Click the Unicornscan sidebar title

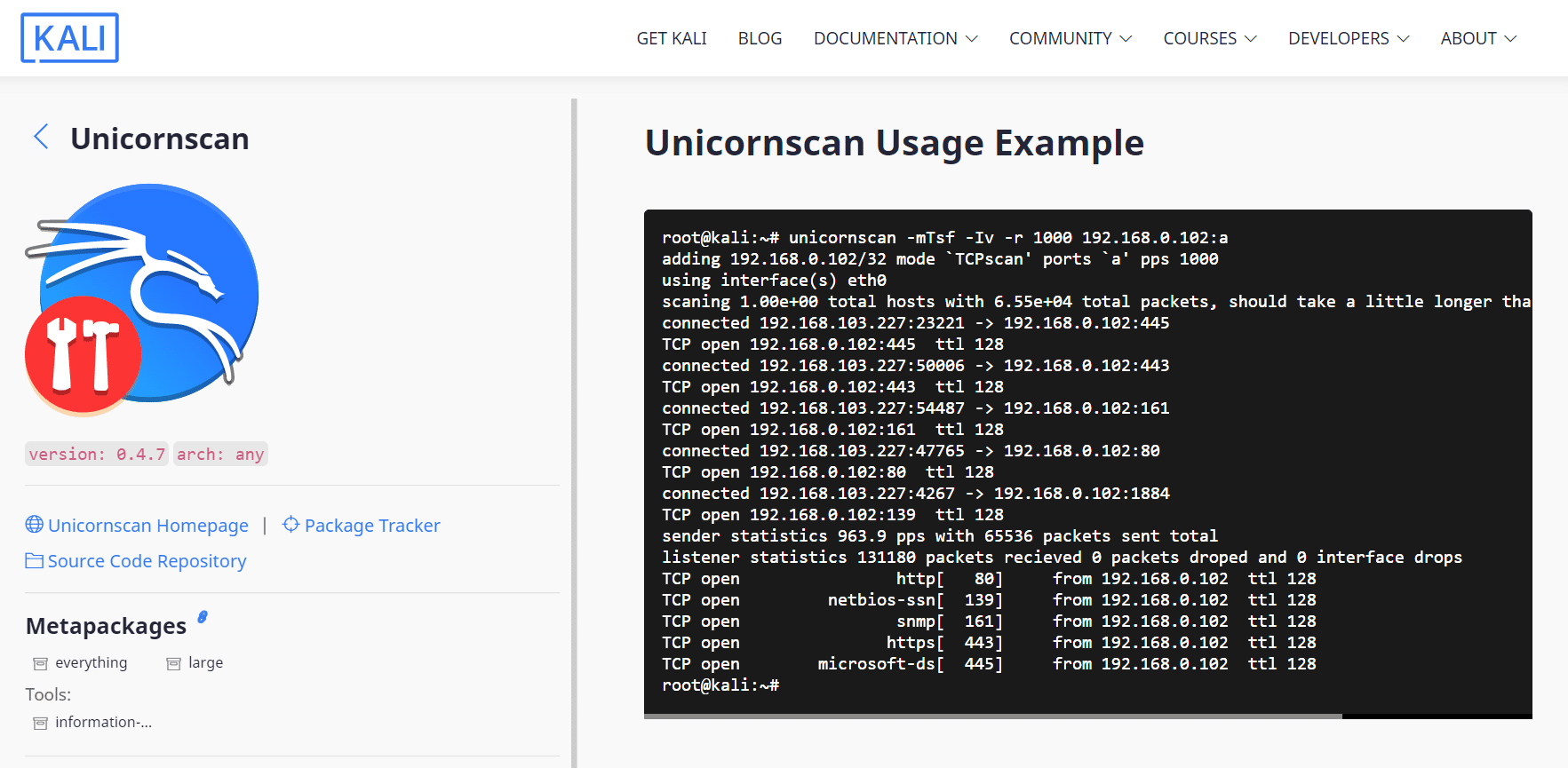(160, 139)
